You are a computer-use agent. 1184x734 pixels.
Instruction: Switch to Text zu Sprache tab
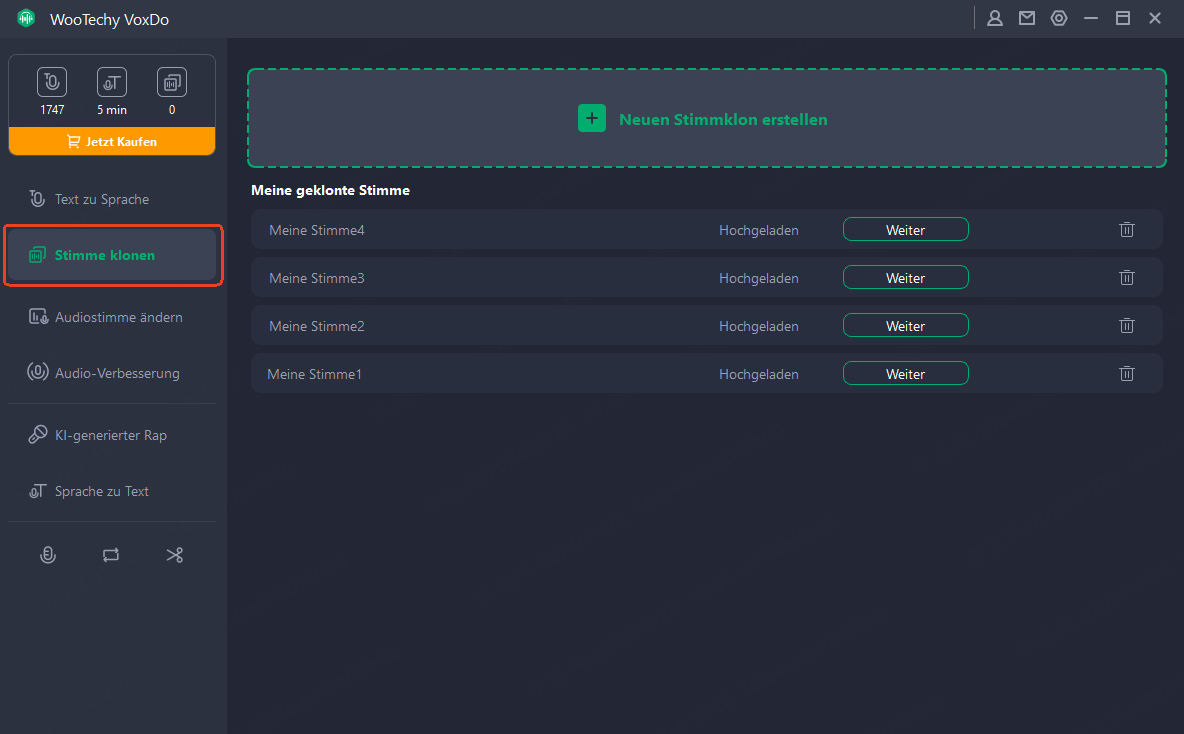(102, 199)
